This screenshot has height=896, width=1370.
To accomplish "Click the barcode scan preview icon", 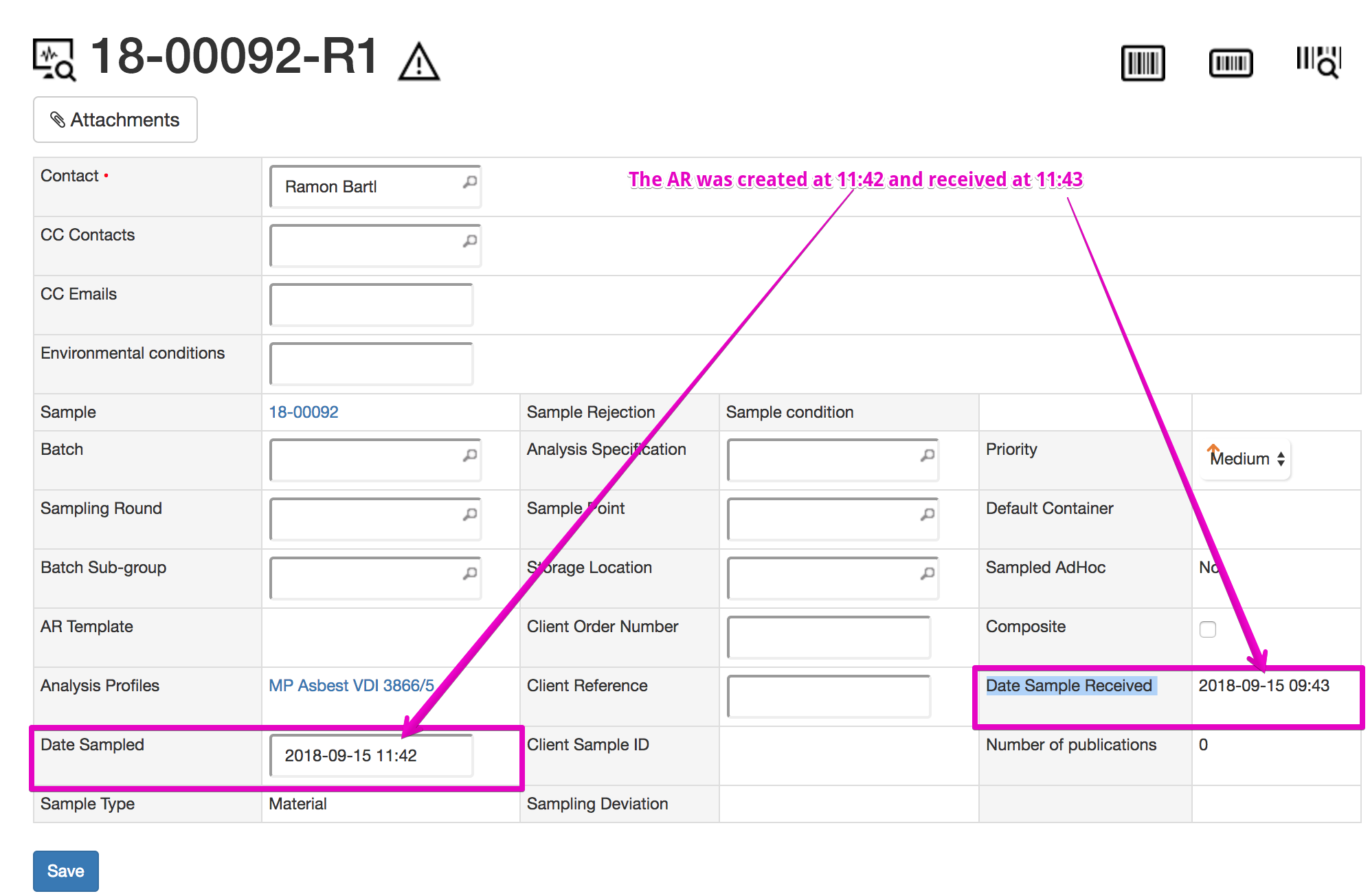I will (x=1318, y=62).
